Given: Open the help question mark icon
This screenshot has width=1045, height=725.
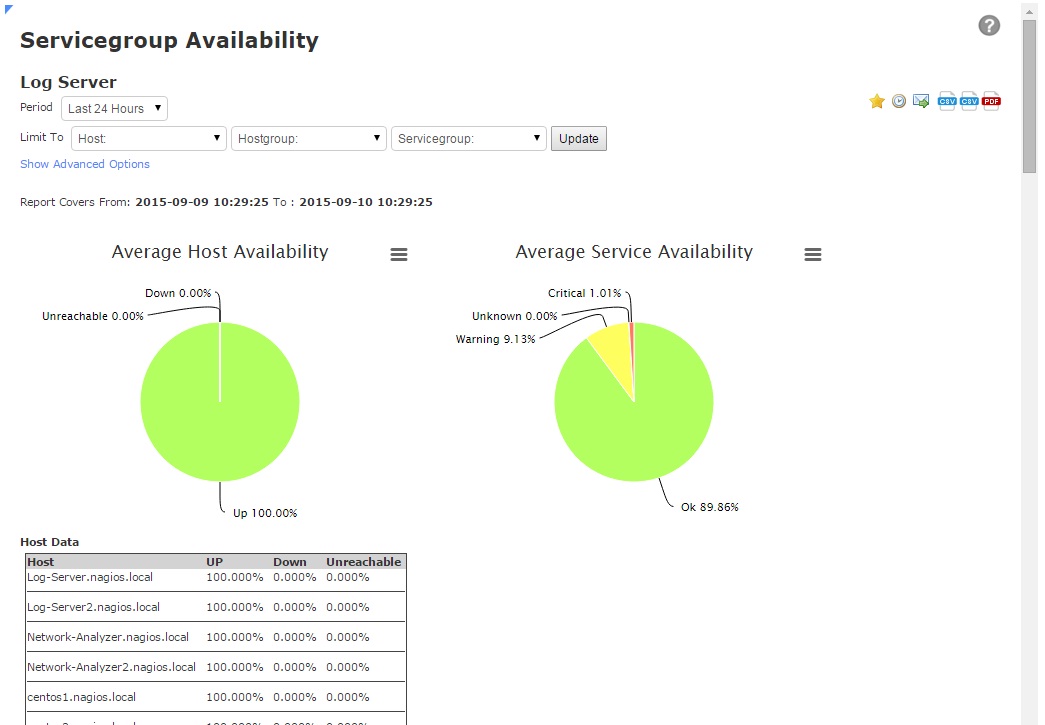Looking at the screenshot, I should pyautogui.click(x=989, y=26).
